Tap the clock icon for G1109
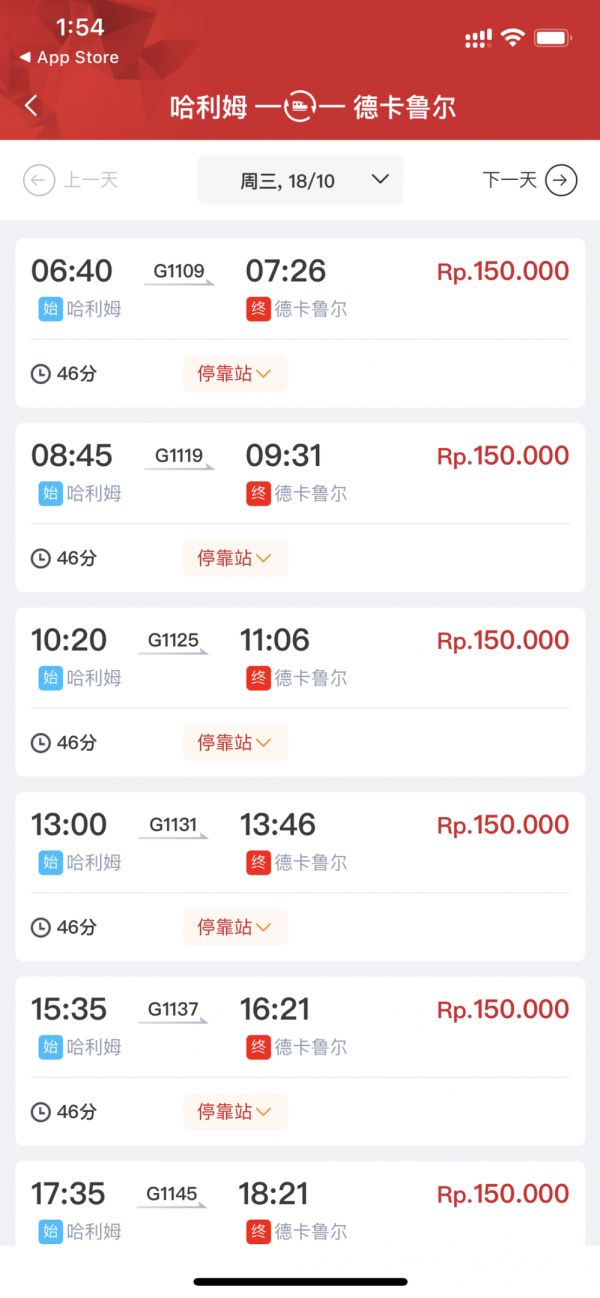600x1298 pixels. (41, 374)
